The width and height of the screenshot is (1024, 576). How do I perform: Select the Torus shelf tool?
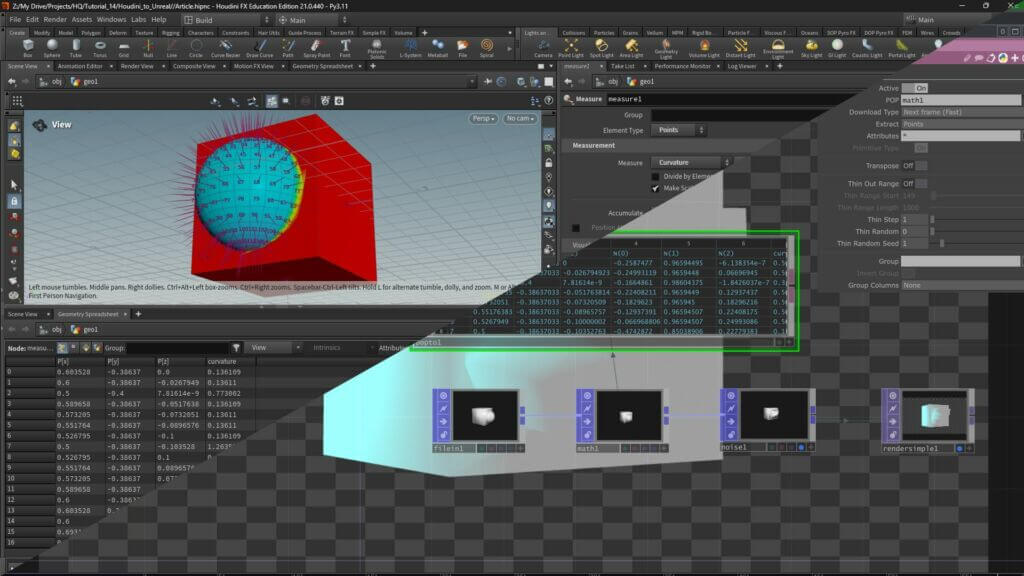point(100,48)
